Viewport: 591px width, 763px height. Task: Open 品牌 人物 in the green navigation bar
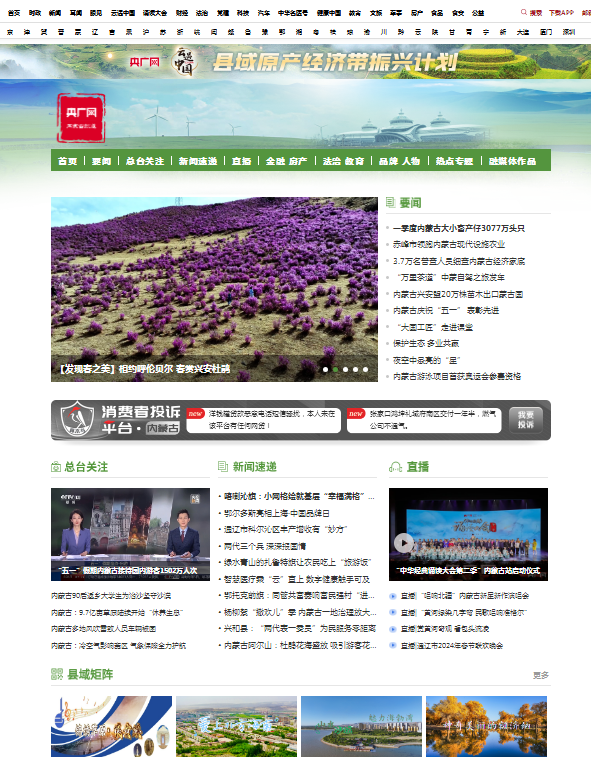click(x=399, y=161)
